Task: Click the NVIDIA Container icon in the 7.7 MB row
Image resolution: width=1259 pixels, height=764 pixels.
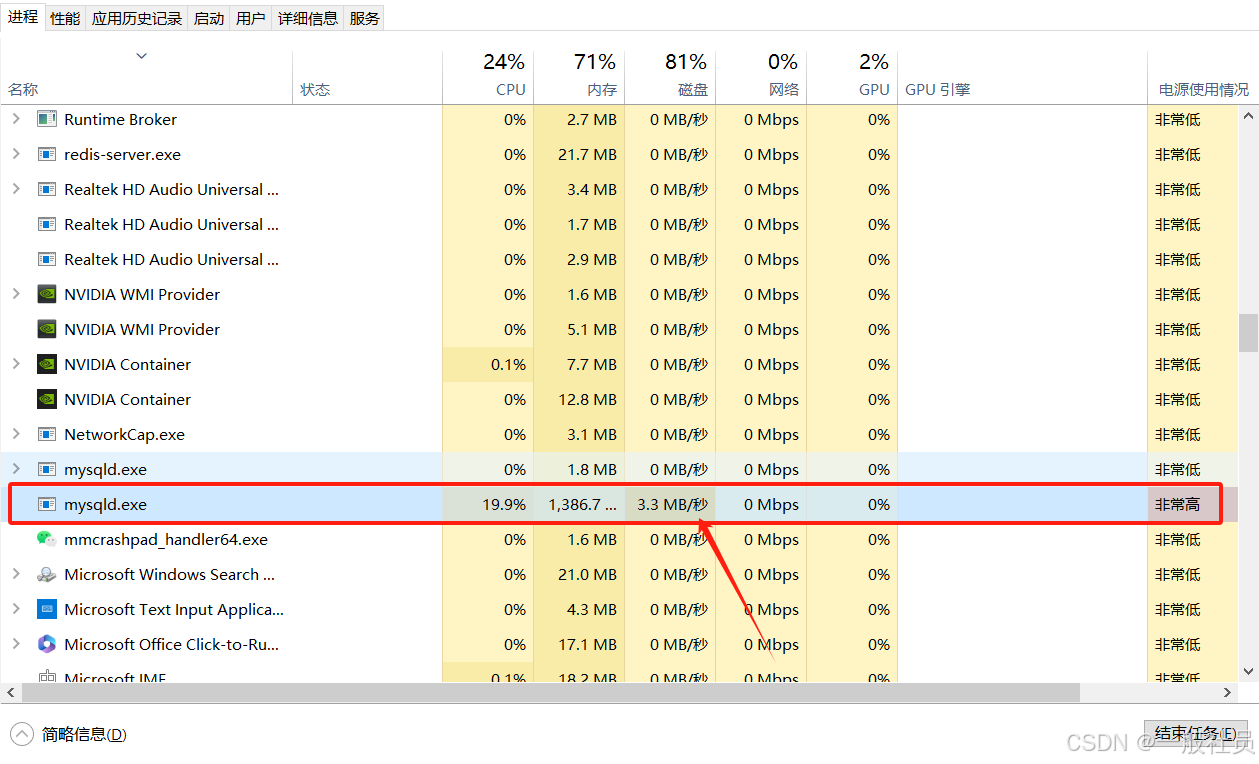Action: point(47,364)
